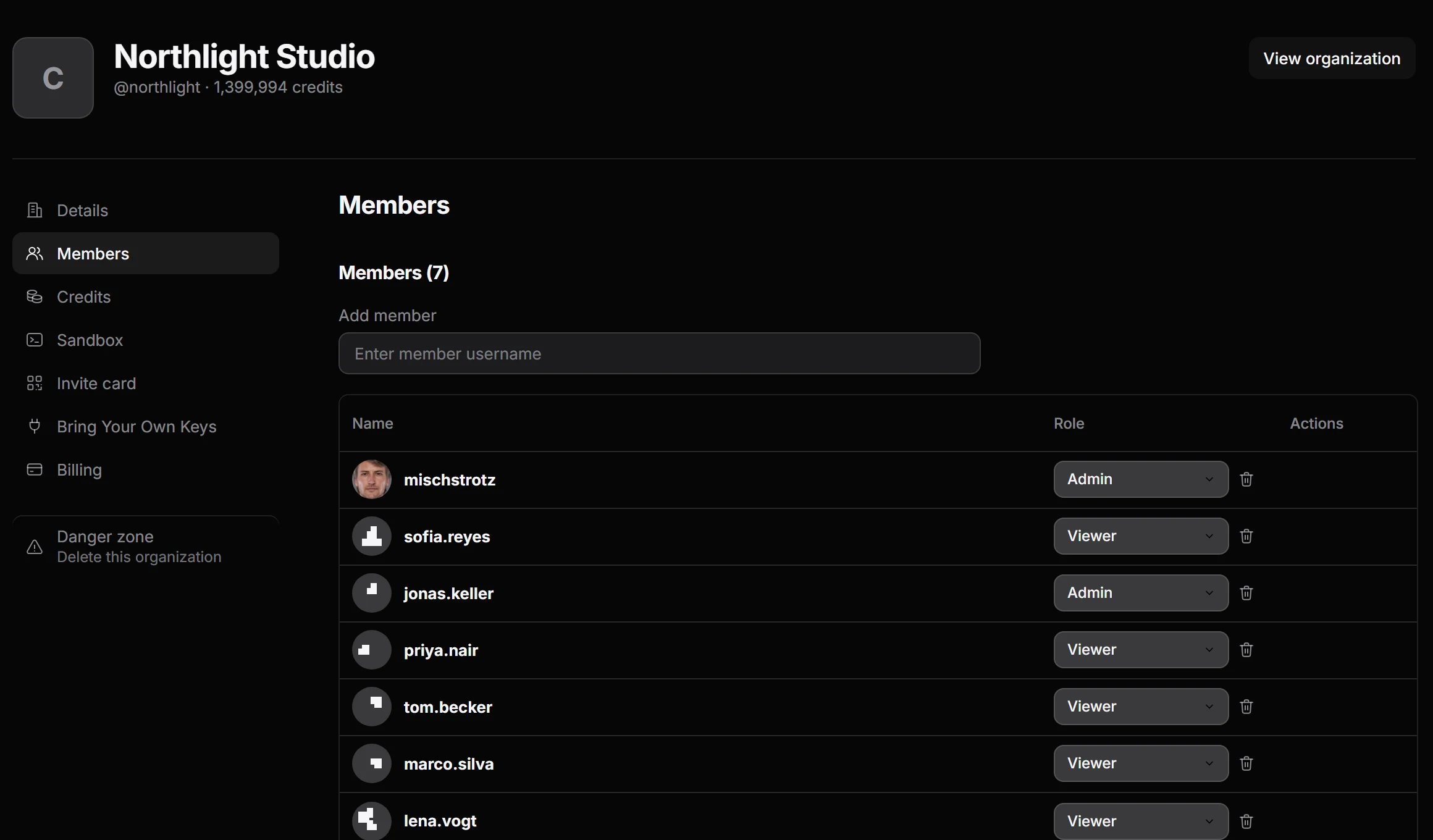
Task: Click jonas.keller avatar icon
Action: pos(372,593)
